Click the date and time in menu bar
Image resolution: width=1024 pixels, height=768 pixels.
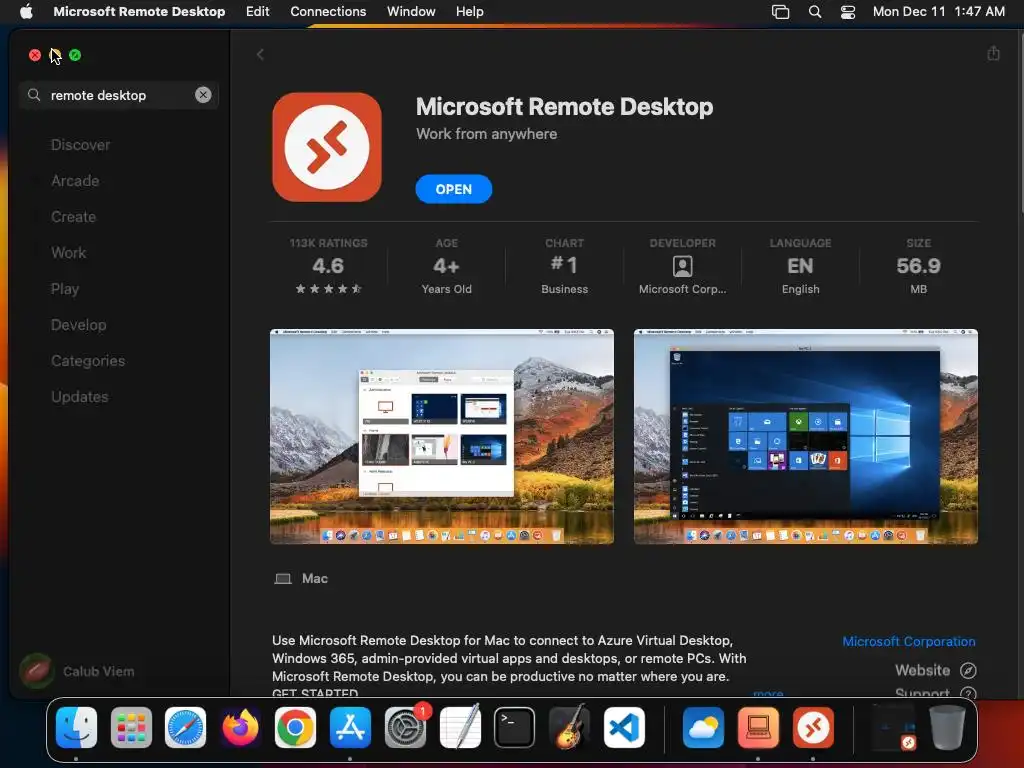pos(938,11)
